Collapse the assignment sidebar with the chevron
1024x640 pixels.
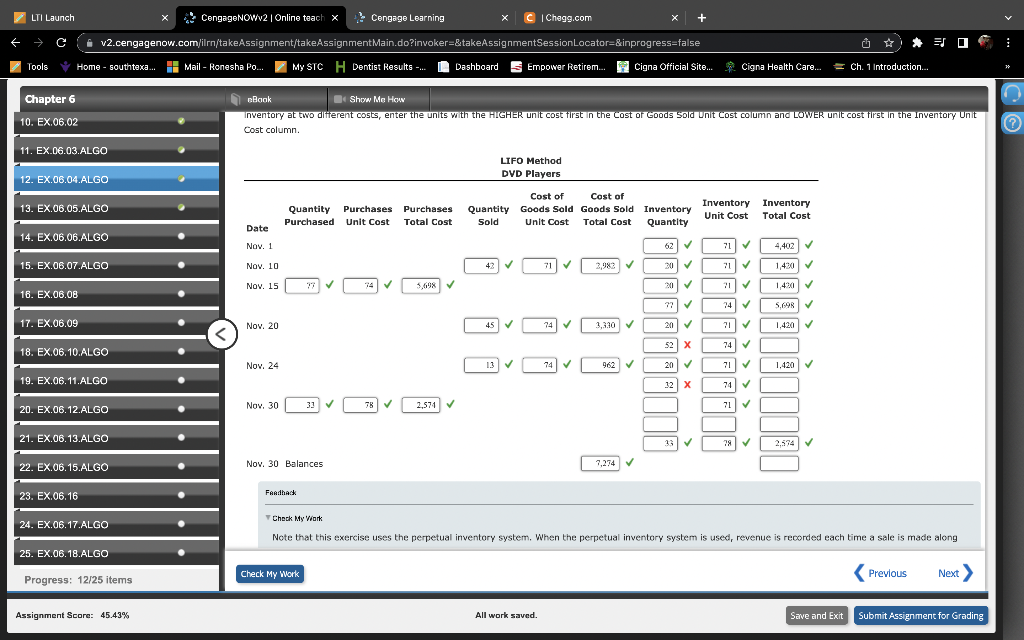[222, 334]
